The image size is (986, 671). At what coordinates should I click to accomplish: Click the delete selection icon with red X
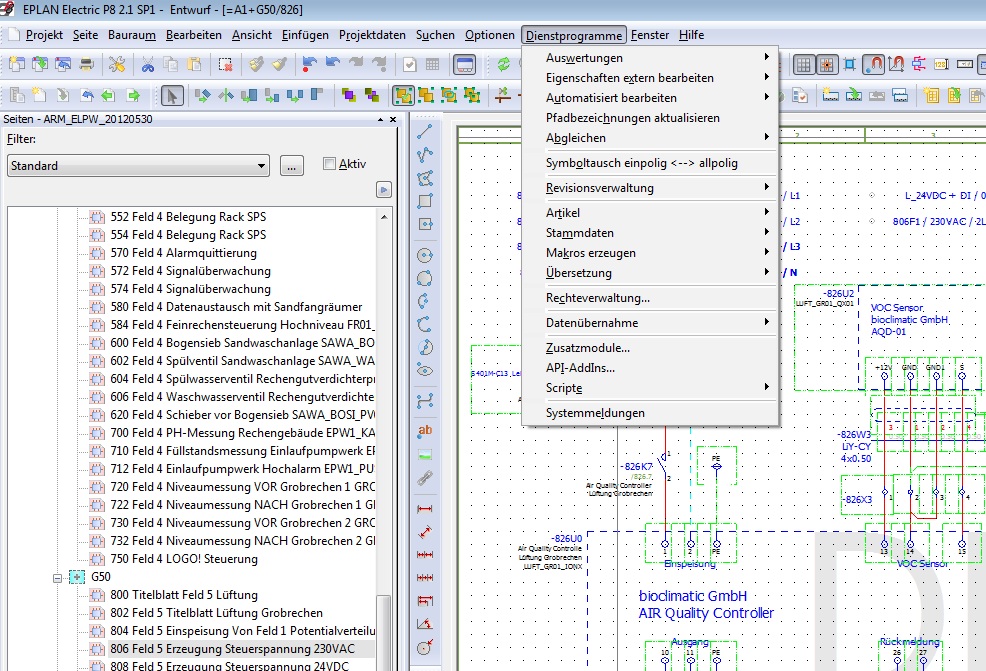pyautogui.click(x=225, y=64)
